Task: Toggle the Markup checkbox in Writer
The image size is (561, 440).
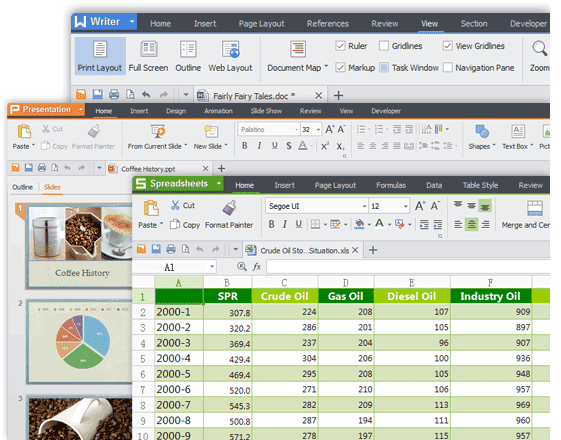Action: (340, 67)
